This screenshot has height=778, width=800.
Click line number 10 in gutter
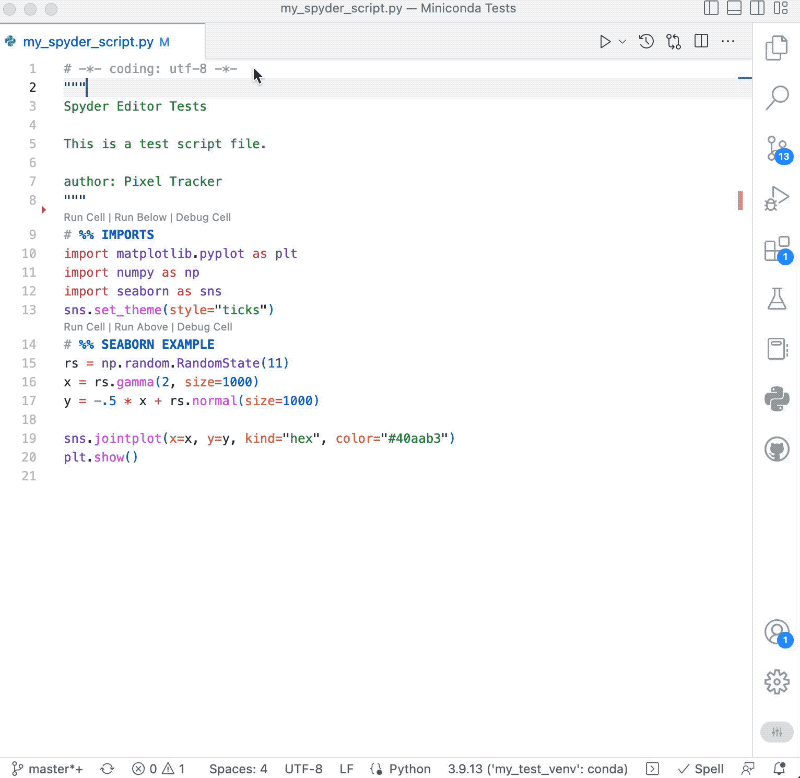click(x=29, y=254)
